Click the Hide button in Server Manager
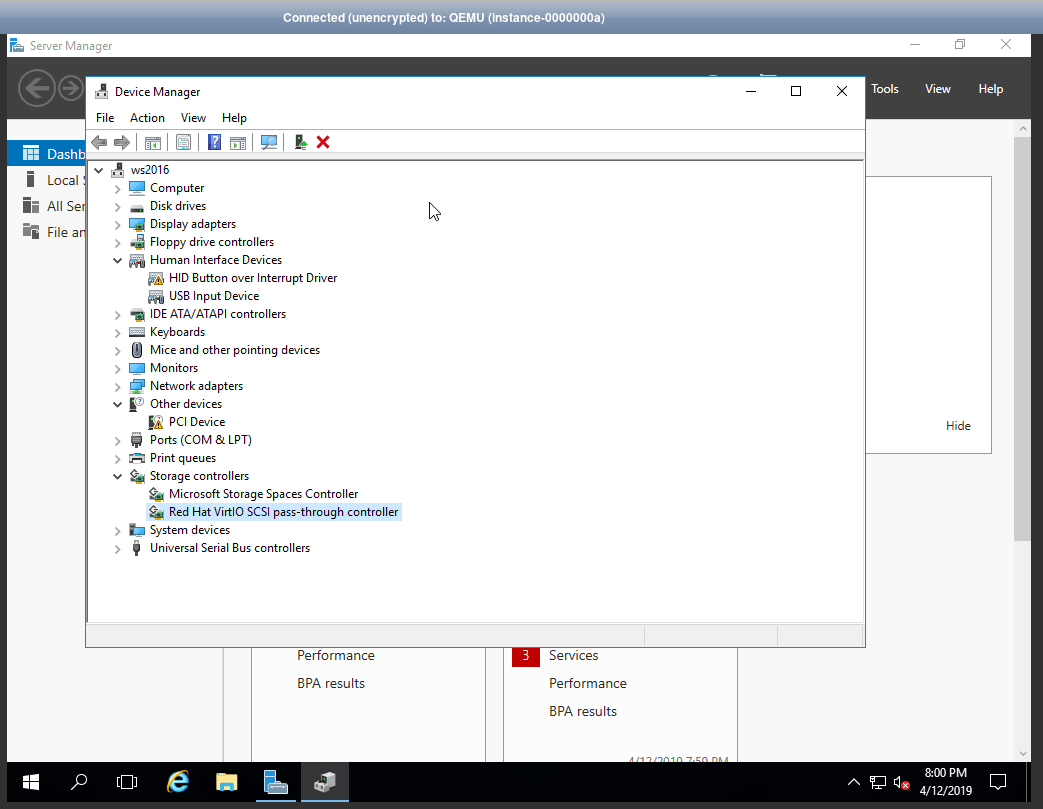Screen dimensions: 1043x809 (957, 425)
